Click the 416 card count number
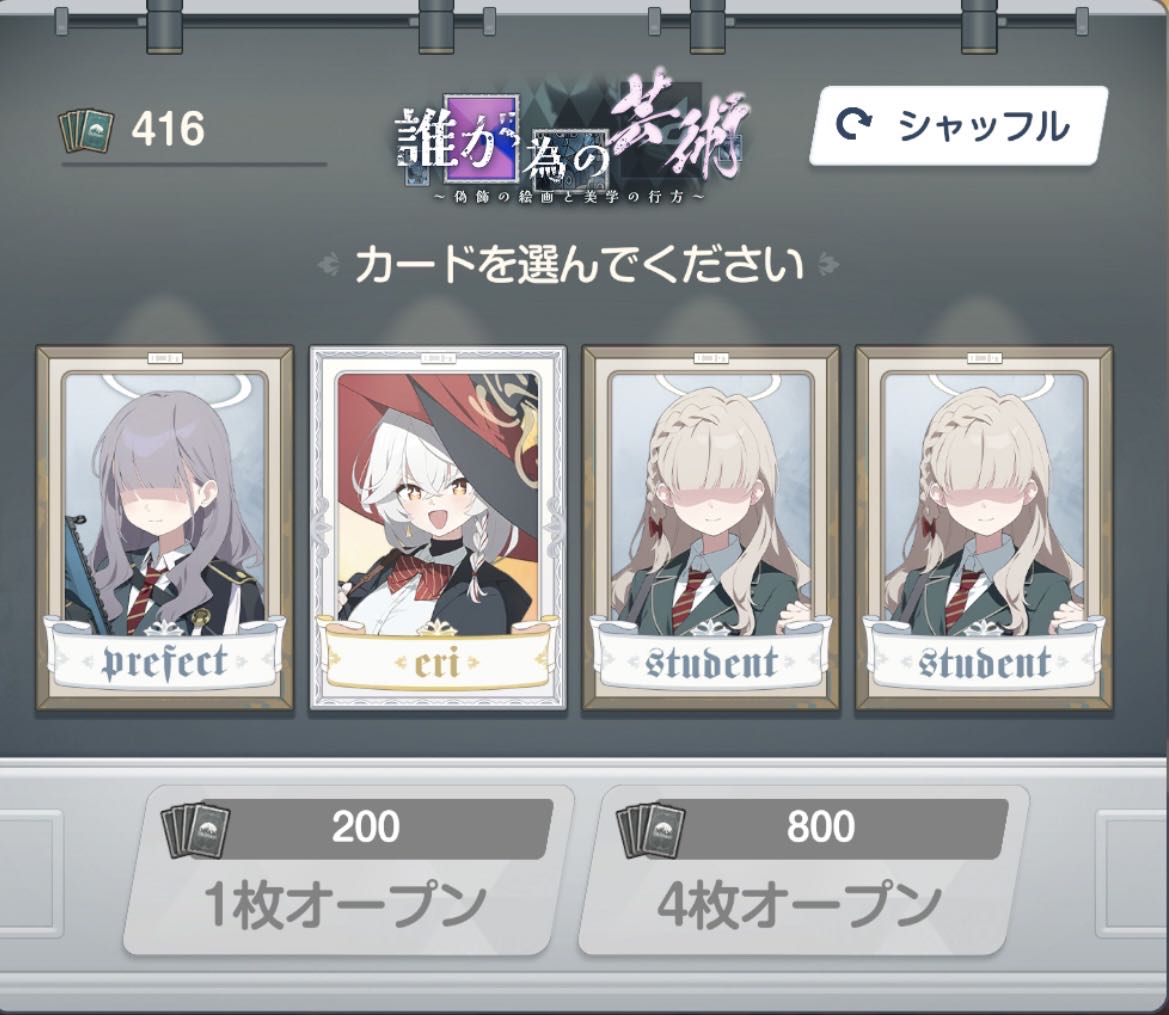Screen dimensions: 1169x1015 pyautogui.click(x=168, y=128)
